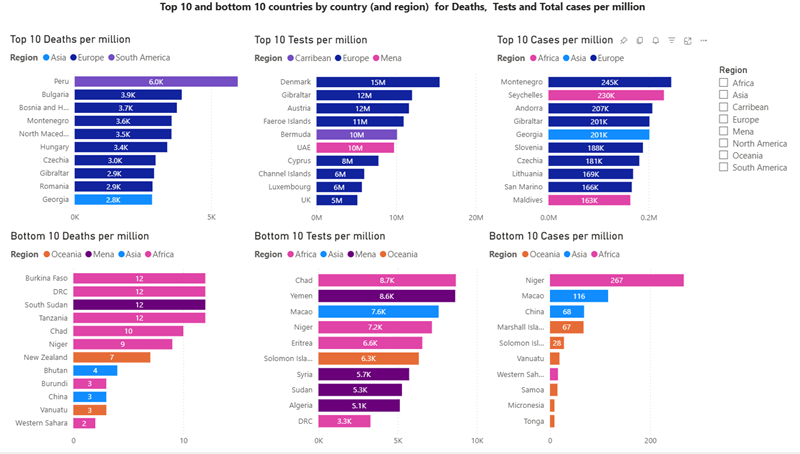Select the Top 10 Tests per million title
This screenshot has height=454, width=800.
pyautogui.click(x=311, y=40)
